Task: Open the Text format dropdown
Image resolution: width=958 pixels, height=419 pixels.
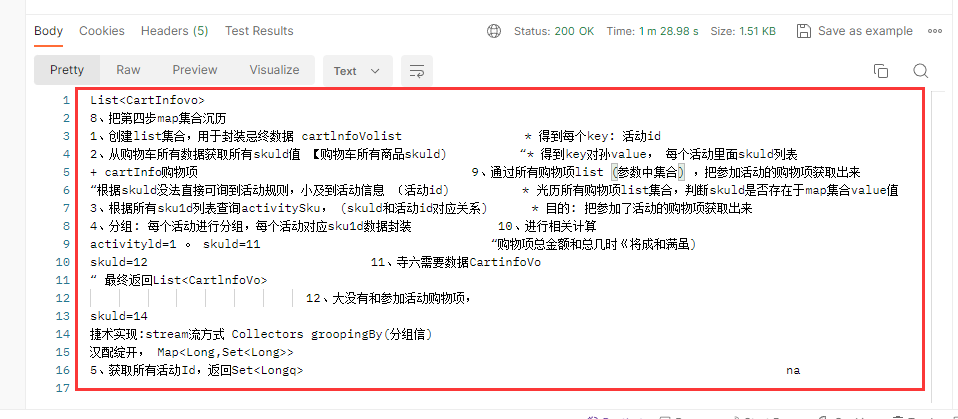Action: coord(357,71)
